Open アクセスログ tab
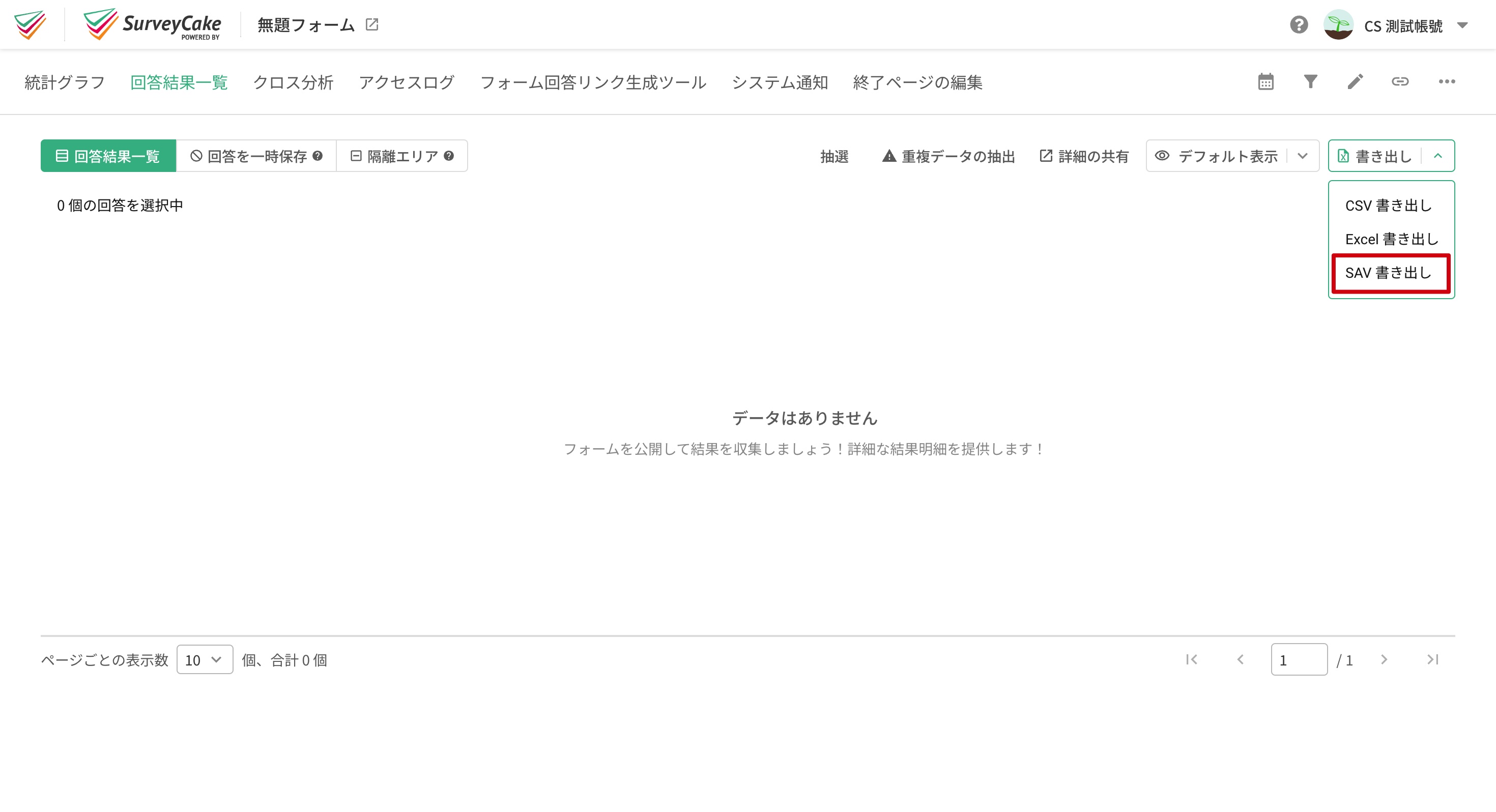This screenshot has height=812, width=1496. tap(407, 82)
